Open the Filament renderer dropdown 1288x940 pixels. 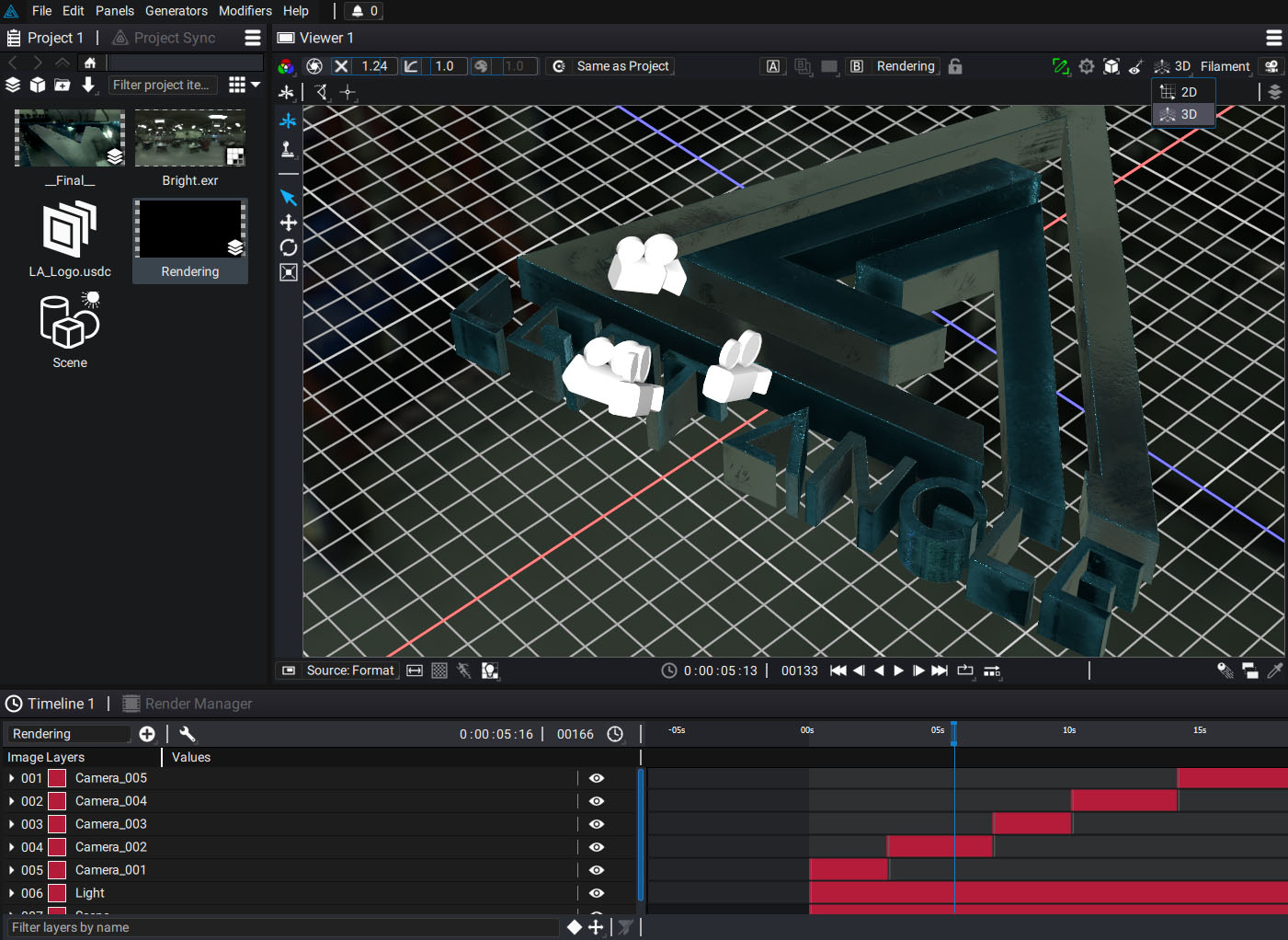pos(1225,66)
